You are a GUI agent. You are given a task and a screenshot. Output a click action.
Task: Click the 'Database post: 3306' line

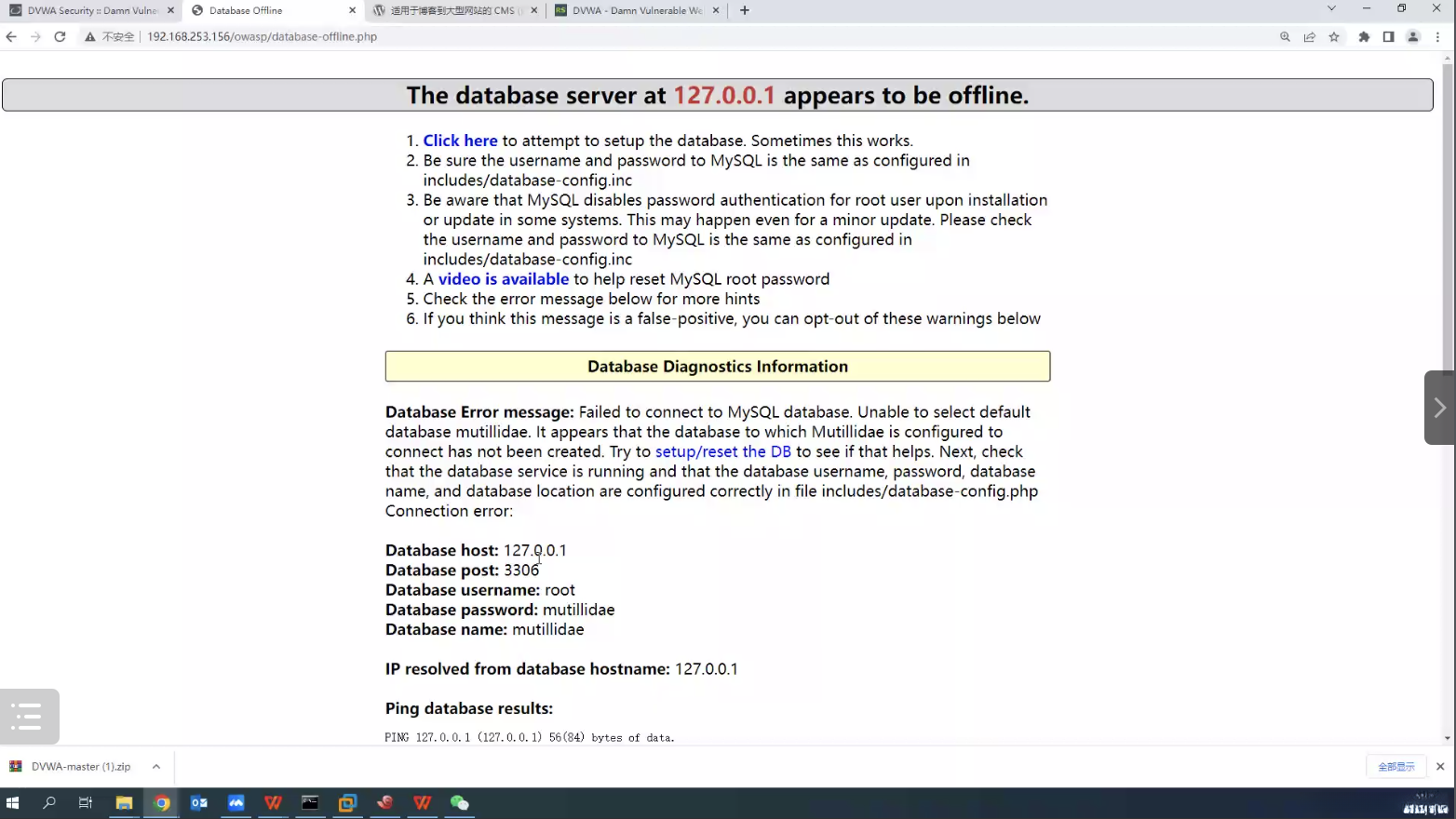(463, 571)
